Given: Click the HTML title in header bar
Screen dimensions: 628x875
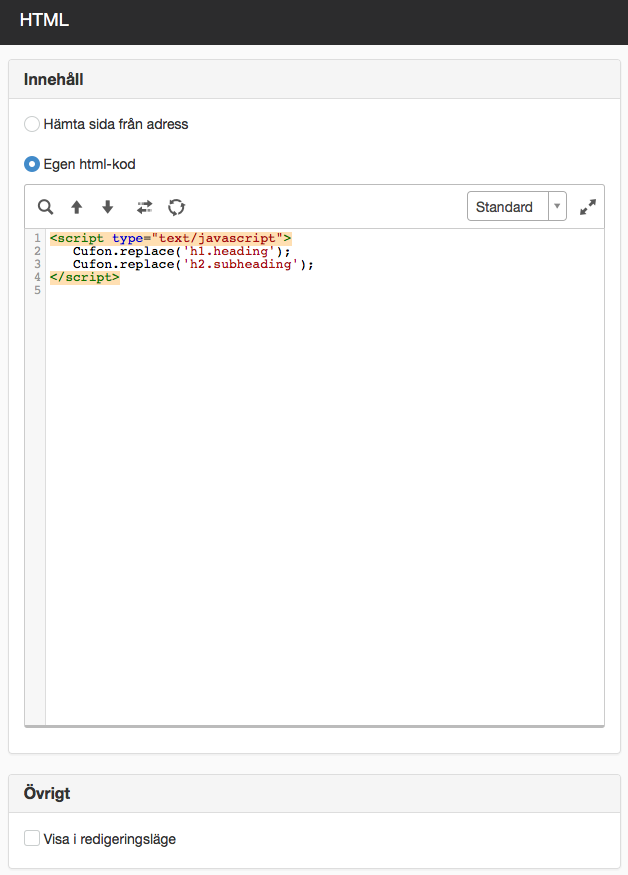Looking at the screenshot, I should (x=44, y=20).
